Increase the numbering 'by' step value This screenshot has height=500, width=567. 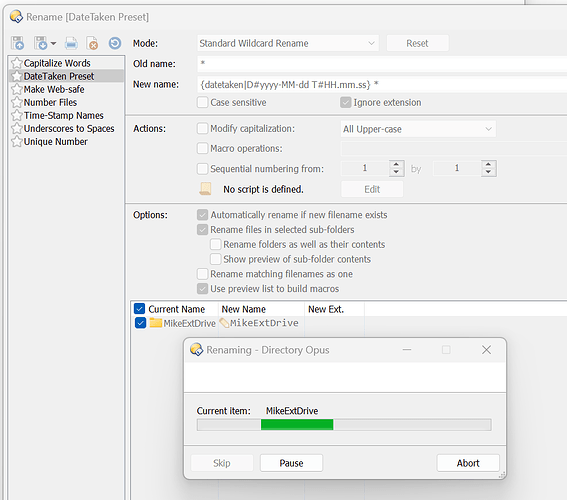489,164
